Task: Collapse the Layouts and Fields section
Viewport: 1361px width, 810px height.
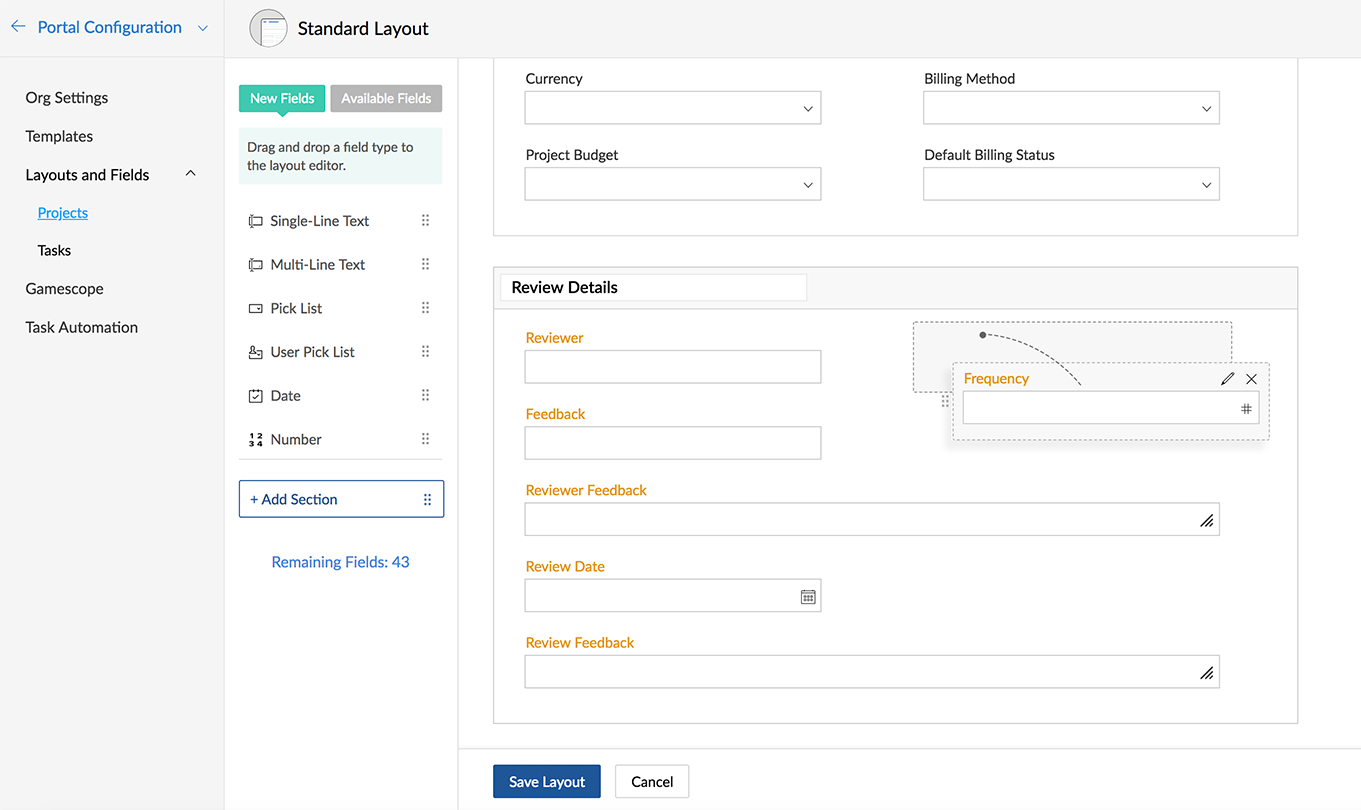Action: pos(191,174)
